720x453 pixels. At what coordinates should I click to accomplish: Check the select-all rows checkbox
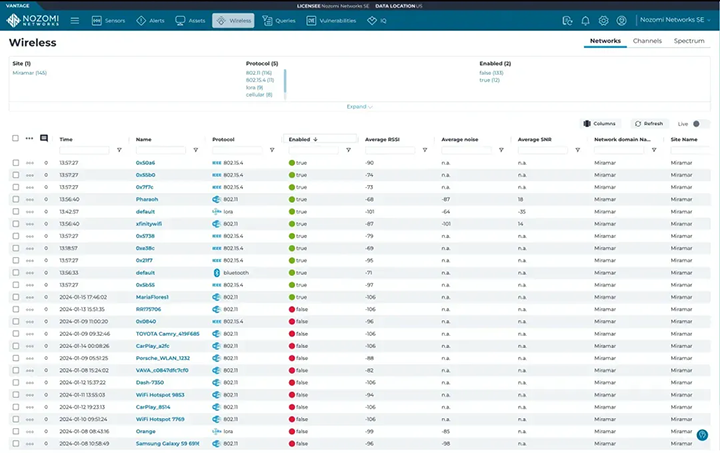click(x=15, y=139)
